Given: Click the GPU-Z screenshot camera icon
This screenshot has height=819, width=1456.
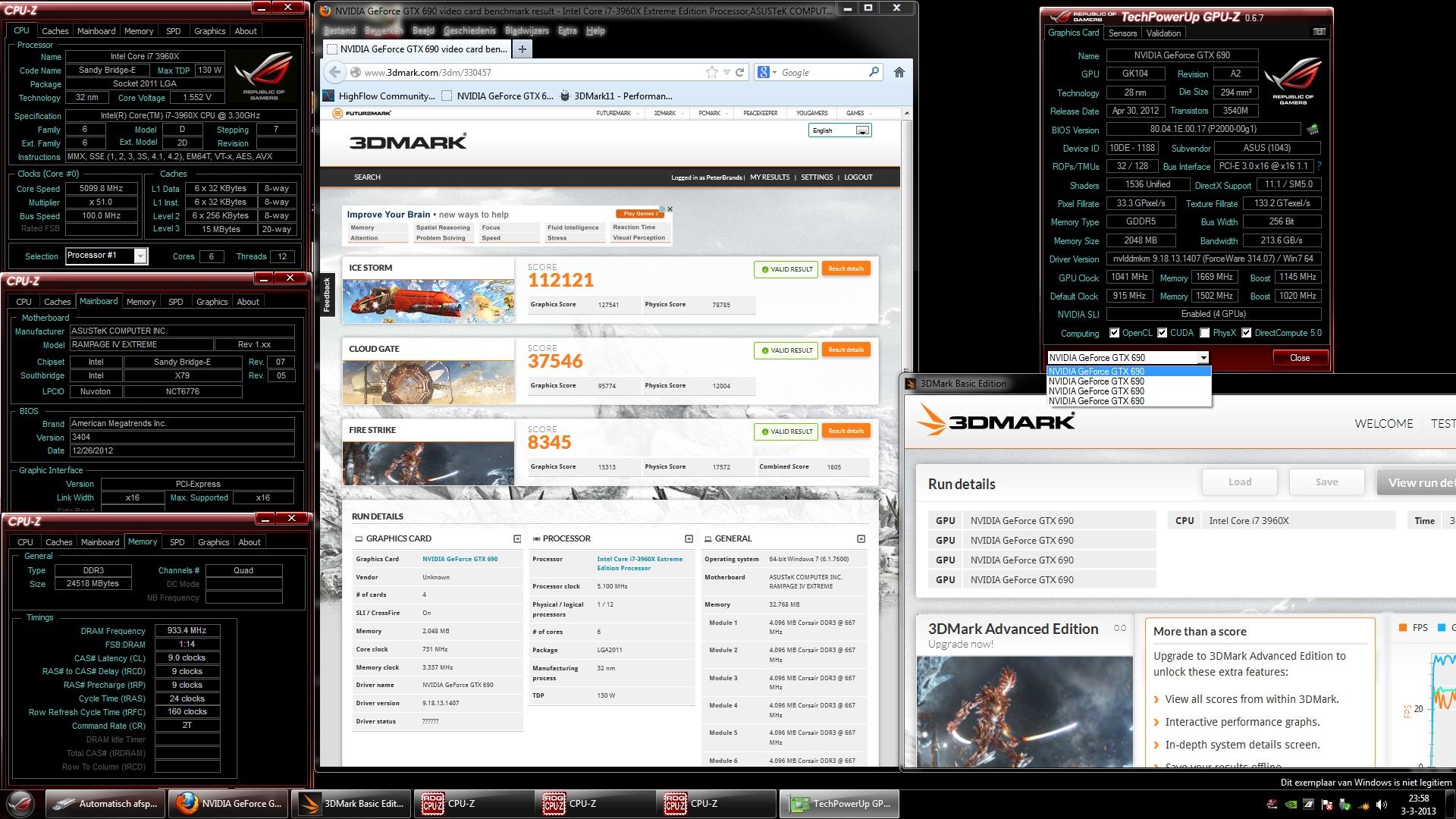Looking at the screenshot, I should 1319,32.
